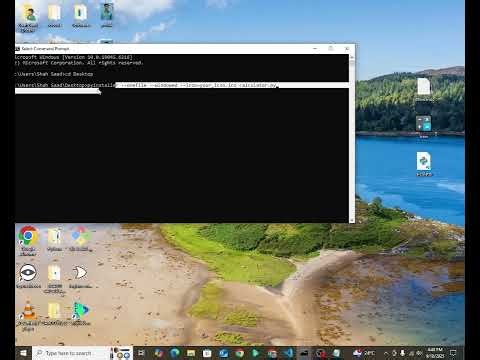Open the Windows Start menu
The width and height of the screenshot is (480, 360).
[x=23, y=353]
